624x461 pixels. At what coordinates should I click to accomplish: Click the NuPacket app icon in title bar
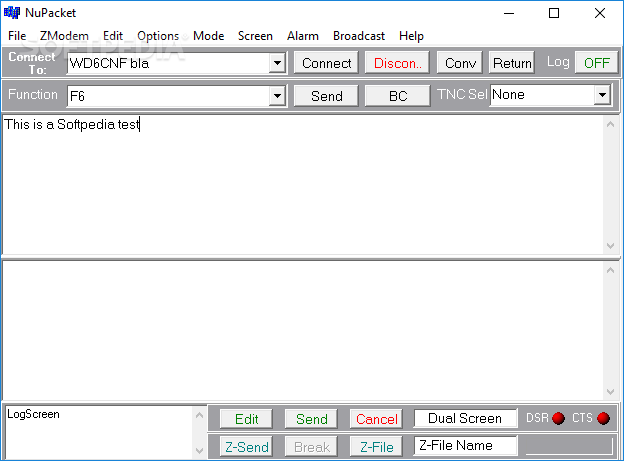(12, 13)
